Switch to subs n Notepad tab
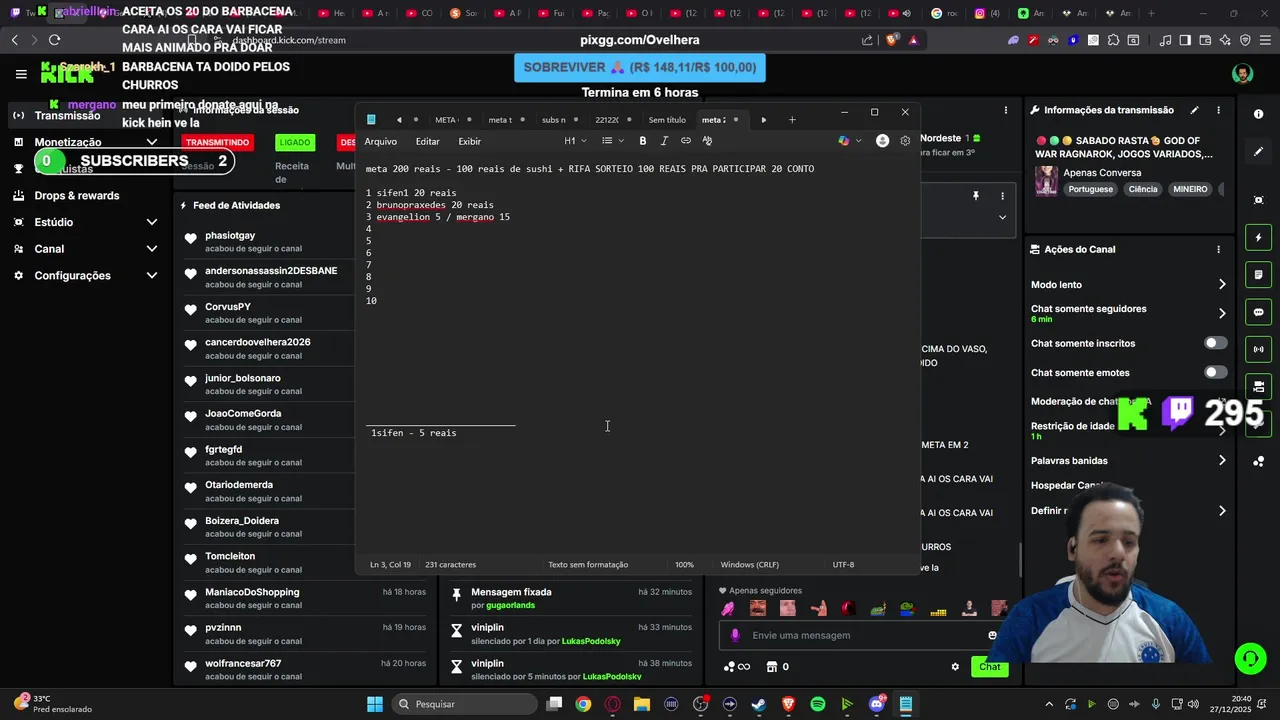 [x=553, y=120]
